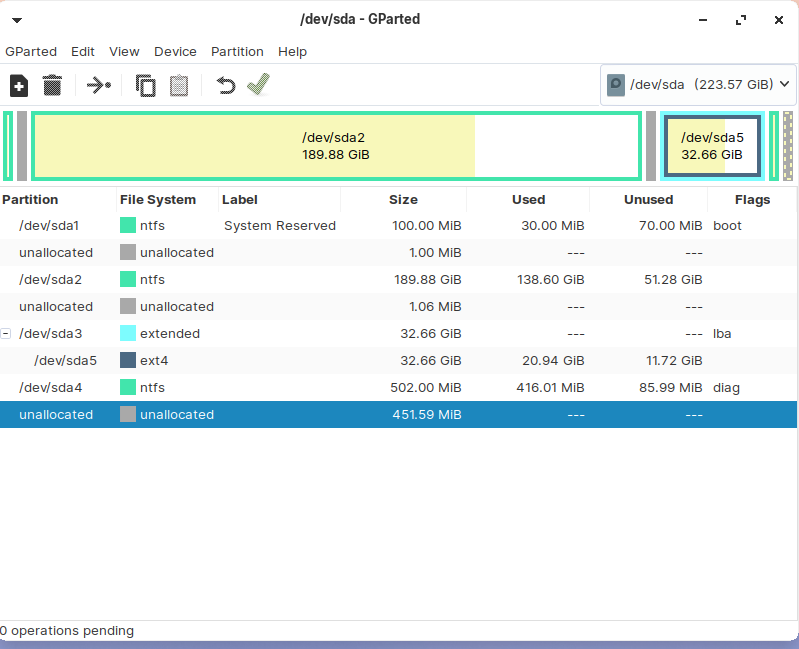This screenshot has height=649, width=799.
Task: Click the Undo last operation icon
Action: click(x=226, y=86)
